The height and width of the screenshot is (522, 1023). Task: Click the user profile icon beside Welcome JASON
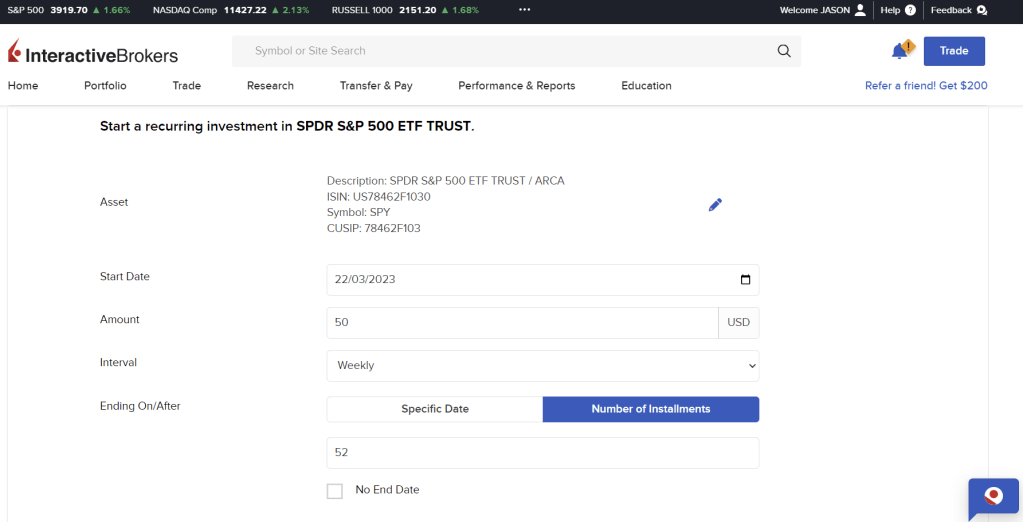point(860,10)
